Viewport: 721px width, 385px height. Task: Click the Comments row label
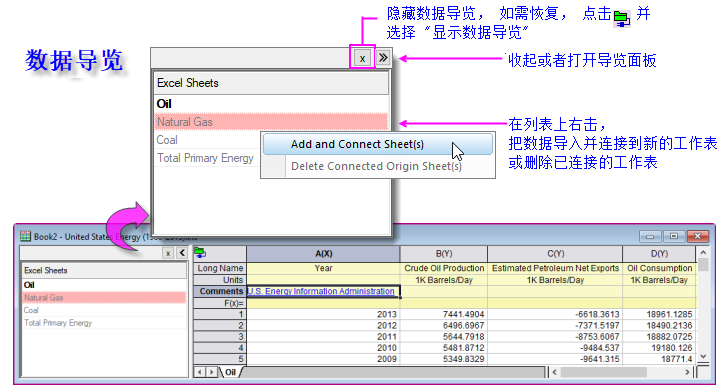click(x=220, y=291)
